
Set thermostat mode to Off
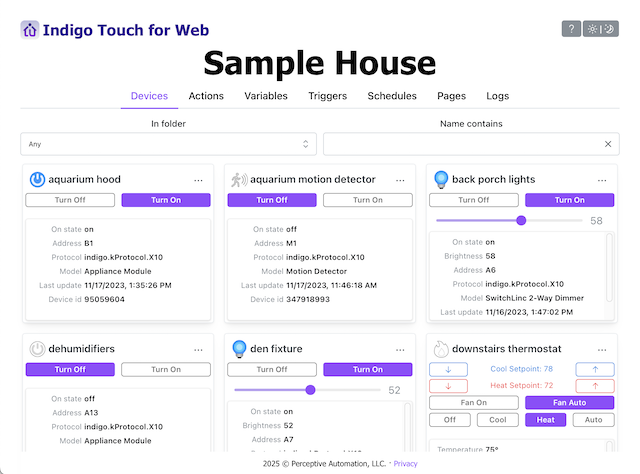(450, 420)
